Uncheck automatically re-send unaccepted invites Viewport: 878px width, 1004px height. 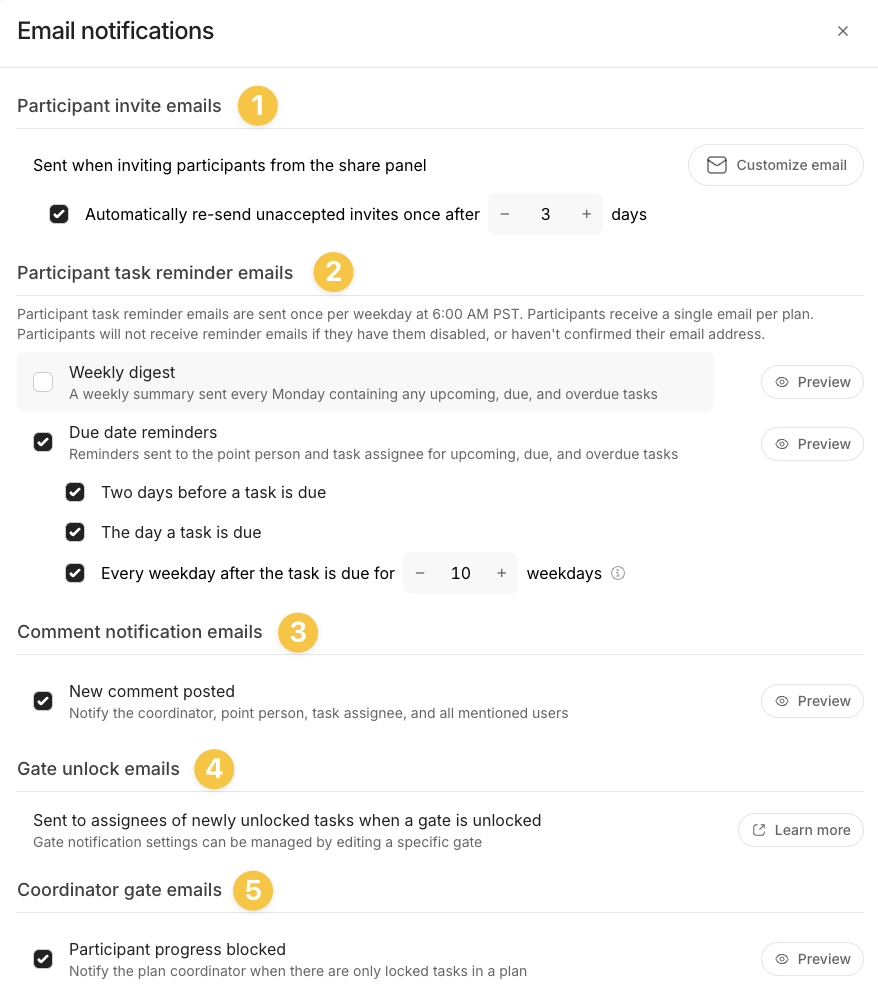pos(59,214)
